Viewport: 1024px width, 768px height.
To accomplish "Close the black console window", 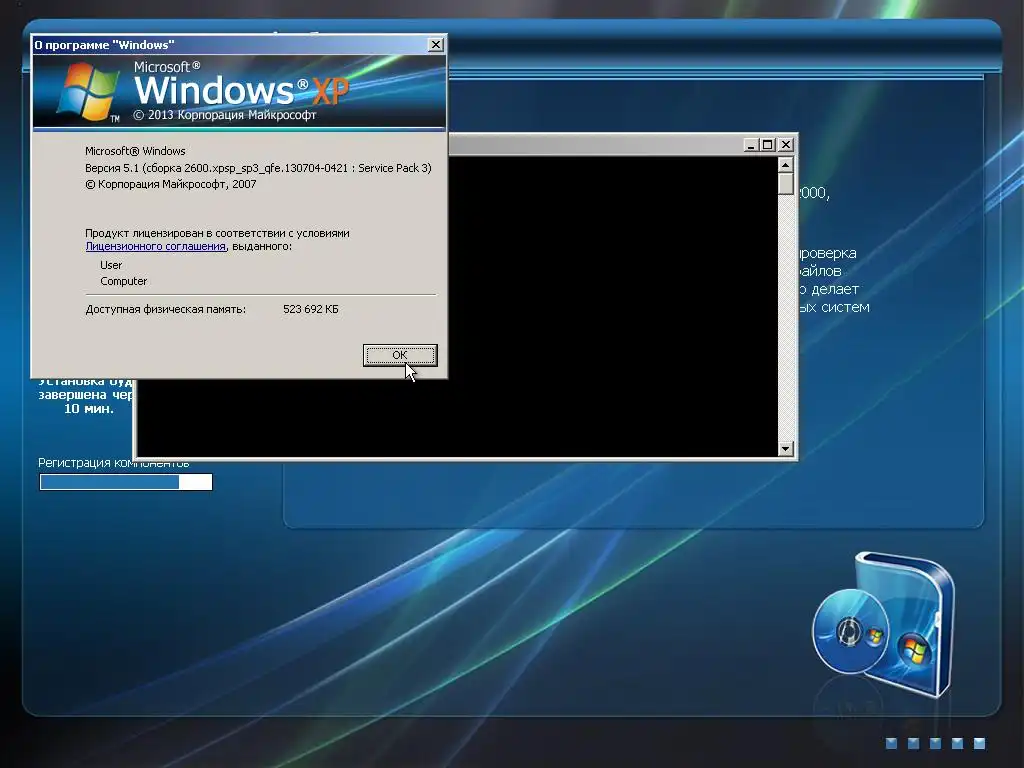I will click(x=786, y=145).
